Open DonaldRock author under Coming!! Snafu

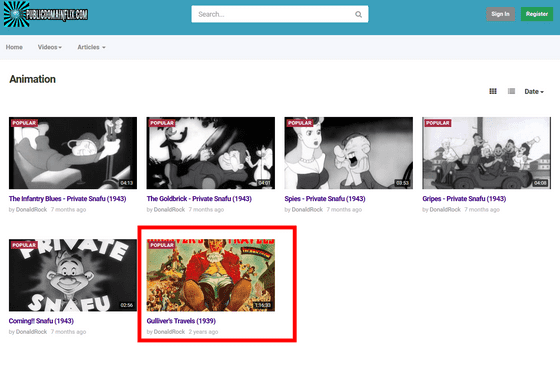pos(31,332)
